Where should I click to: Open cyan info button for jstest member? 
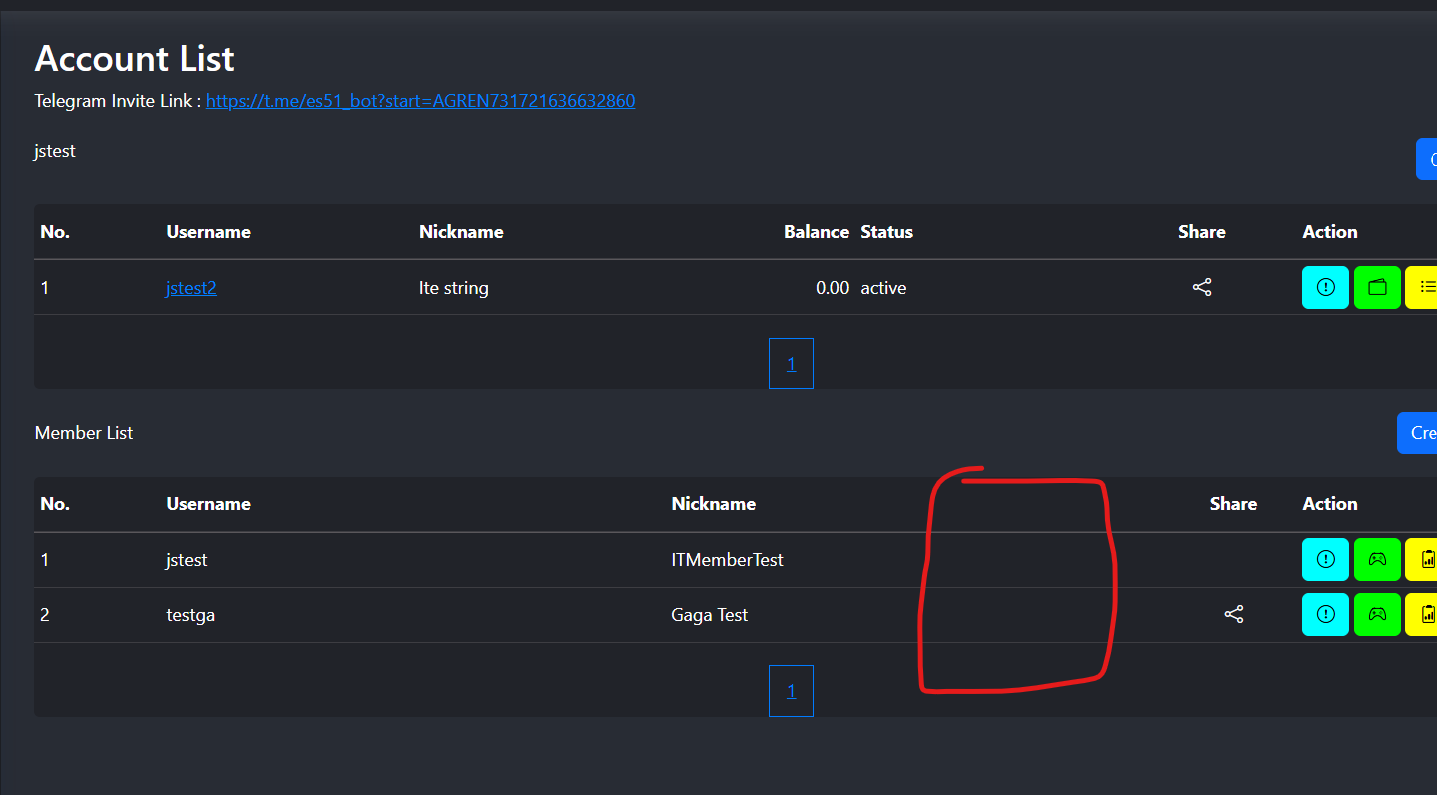[1325, 560]
